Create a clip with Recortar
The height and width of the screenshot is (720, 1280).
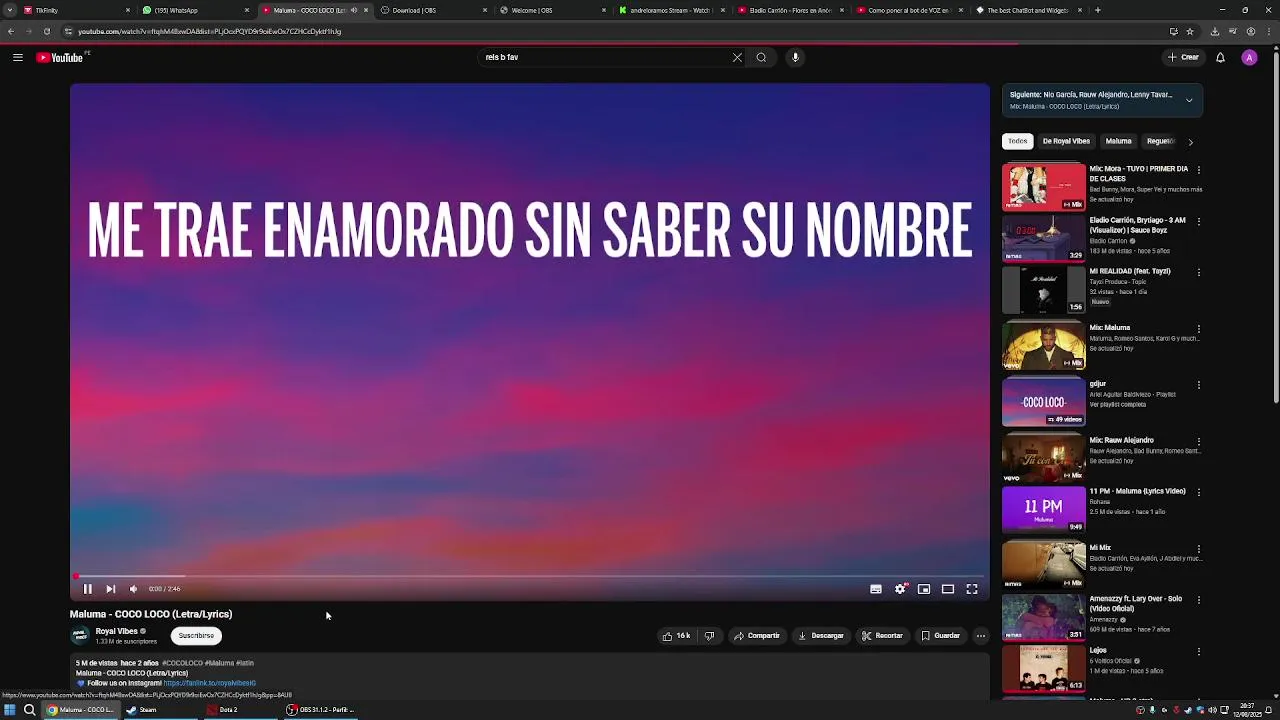[882, 636]
